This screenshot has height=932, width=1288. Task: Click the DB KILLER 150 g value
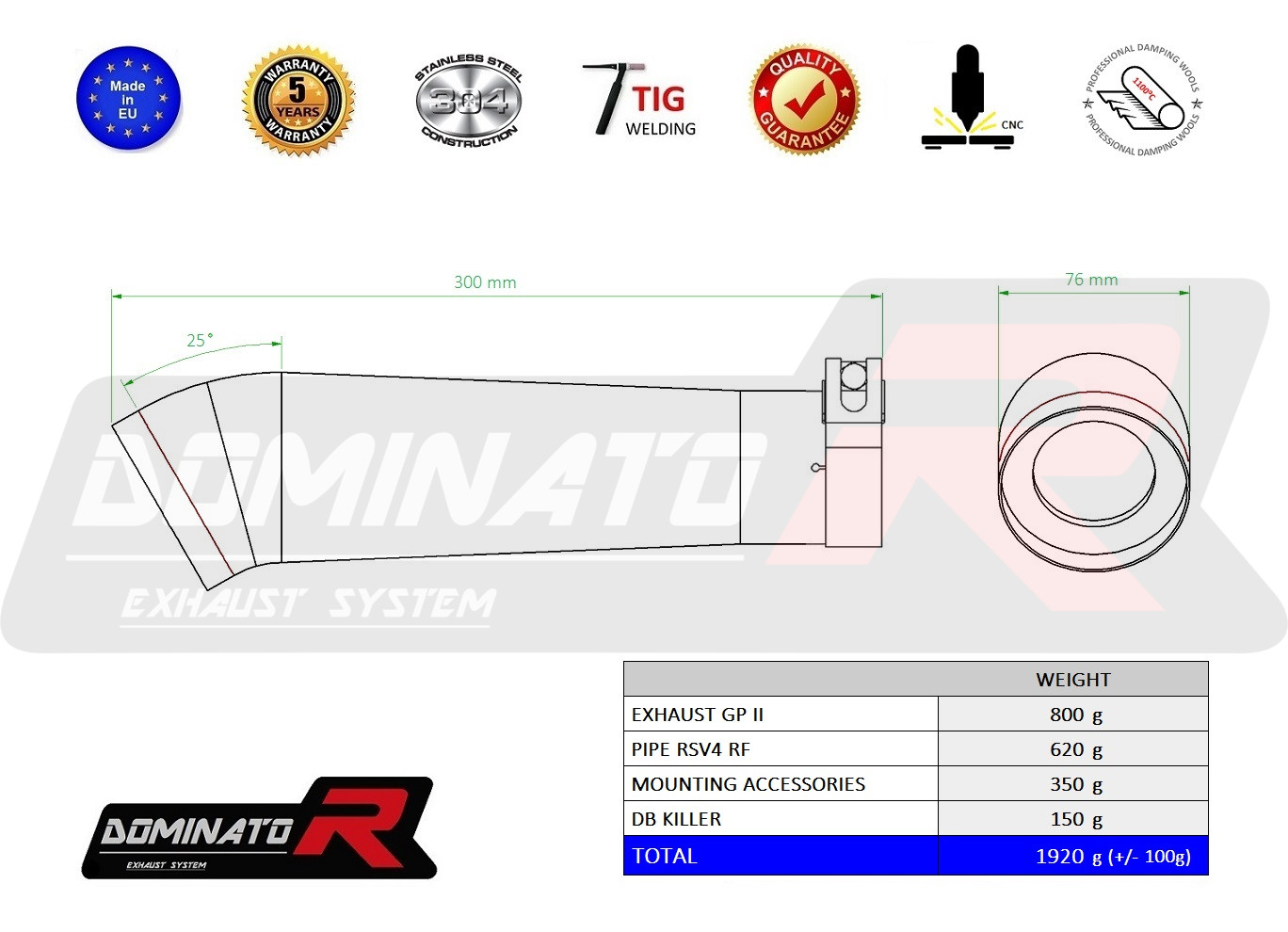pos(1076,819)
